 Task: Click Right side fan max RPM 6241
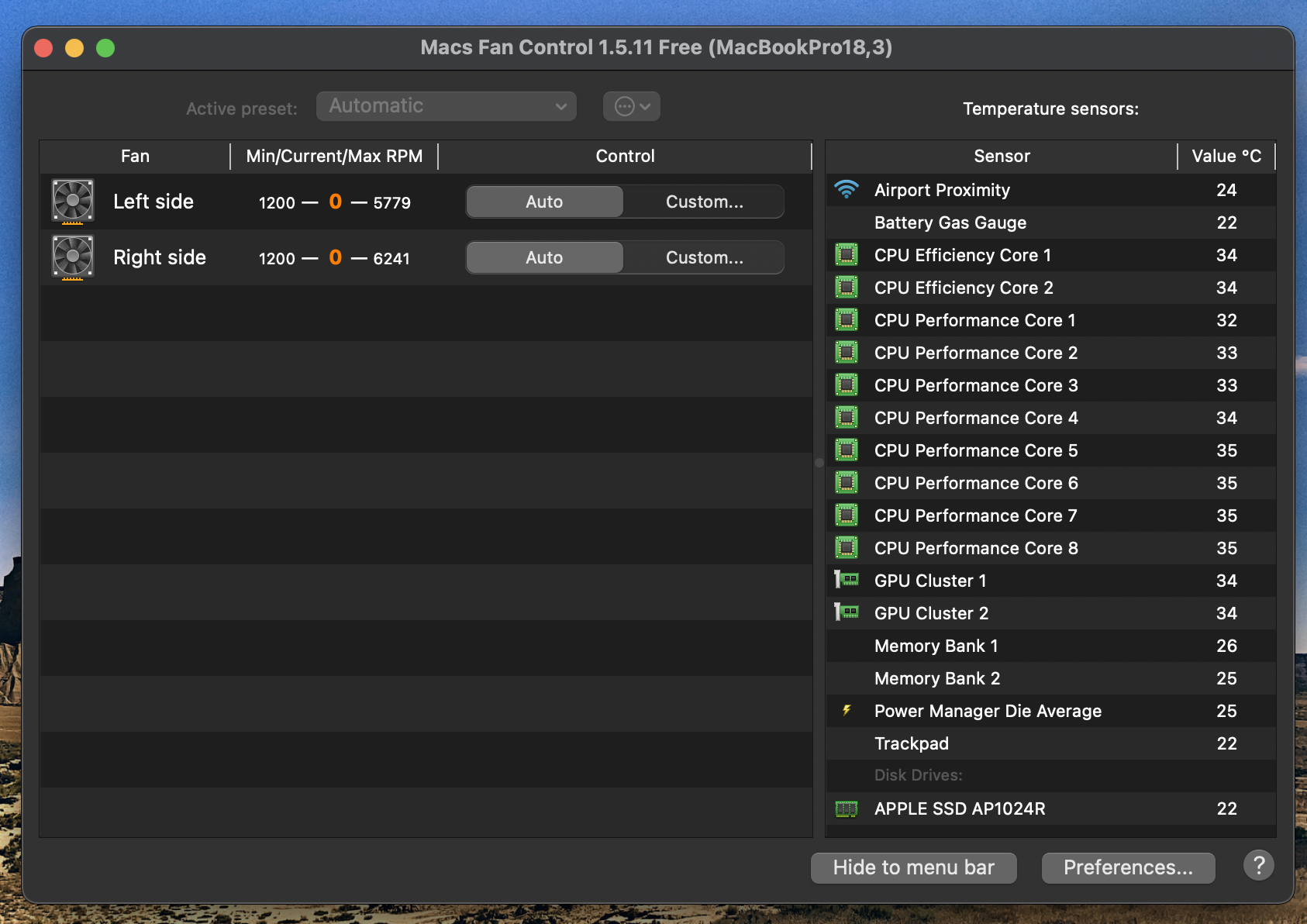392,258
